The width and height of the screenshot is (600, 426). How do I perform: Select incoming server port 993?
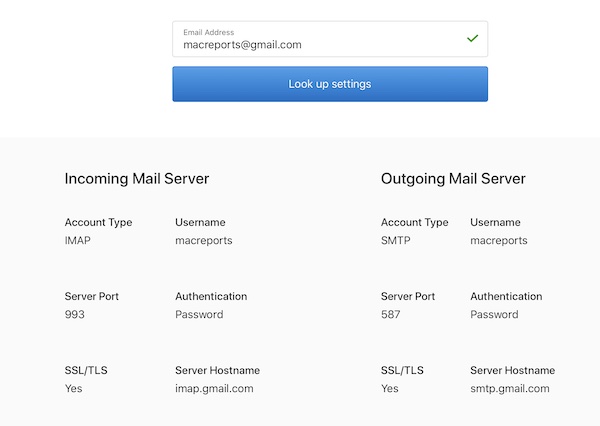(x=75, y=314)
